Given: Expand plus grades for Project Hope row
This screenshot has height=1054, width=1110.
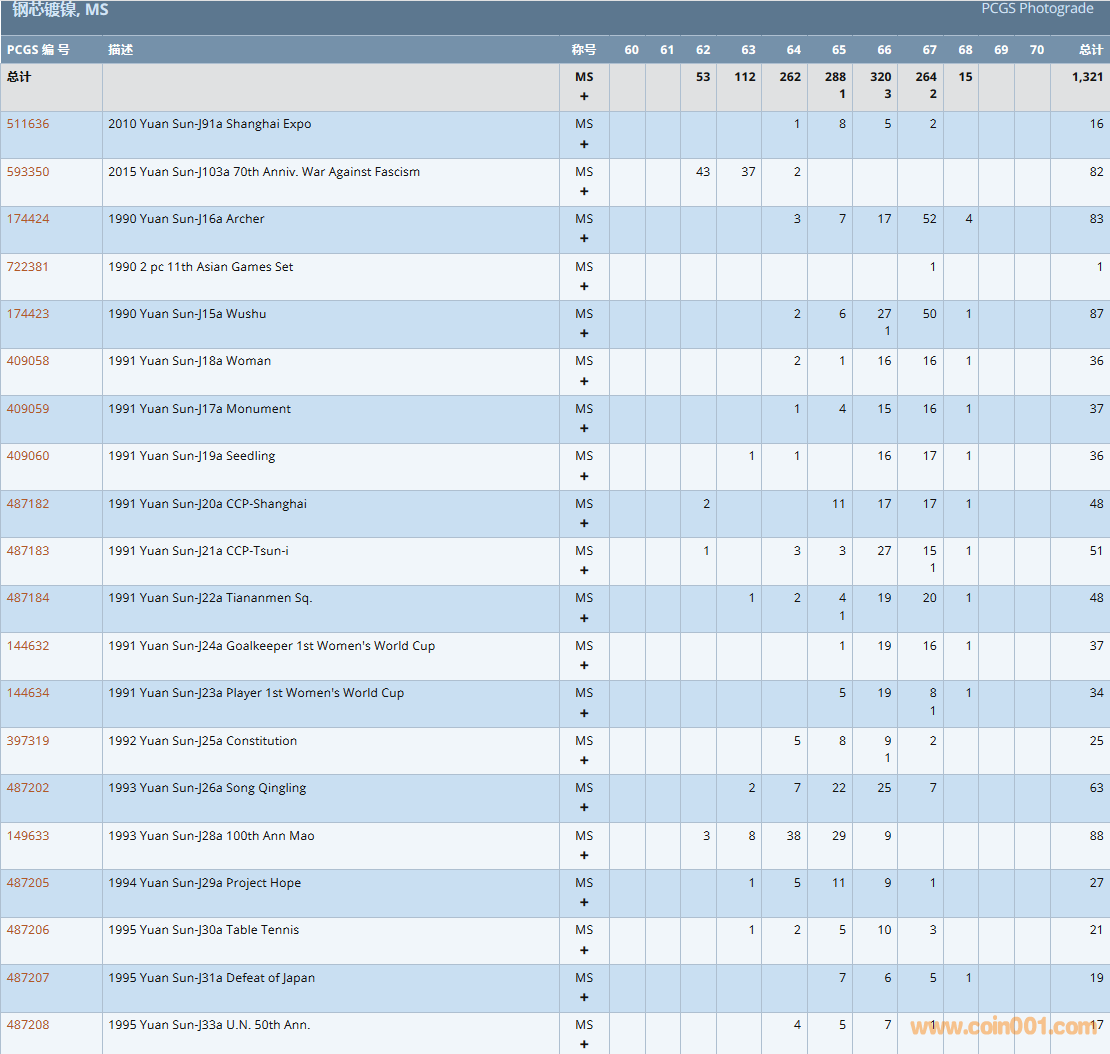Looking at the screenshot, I should tap(584, 903).
